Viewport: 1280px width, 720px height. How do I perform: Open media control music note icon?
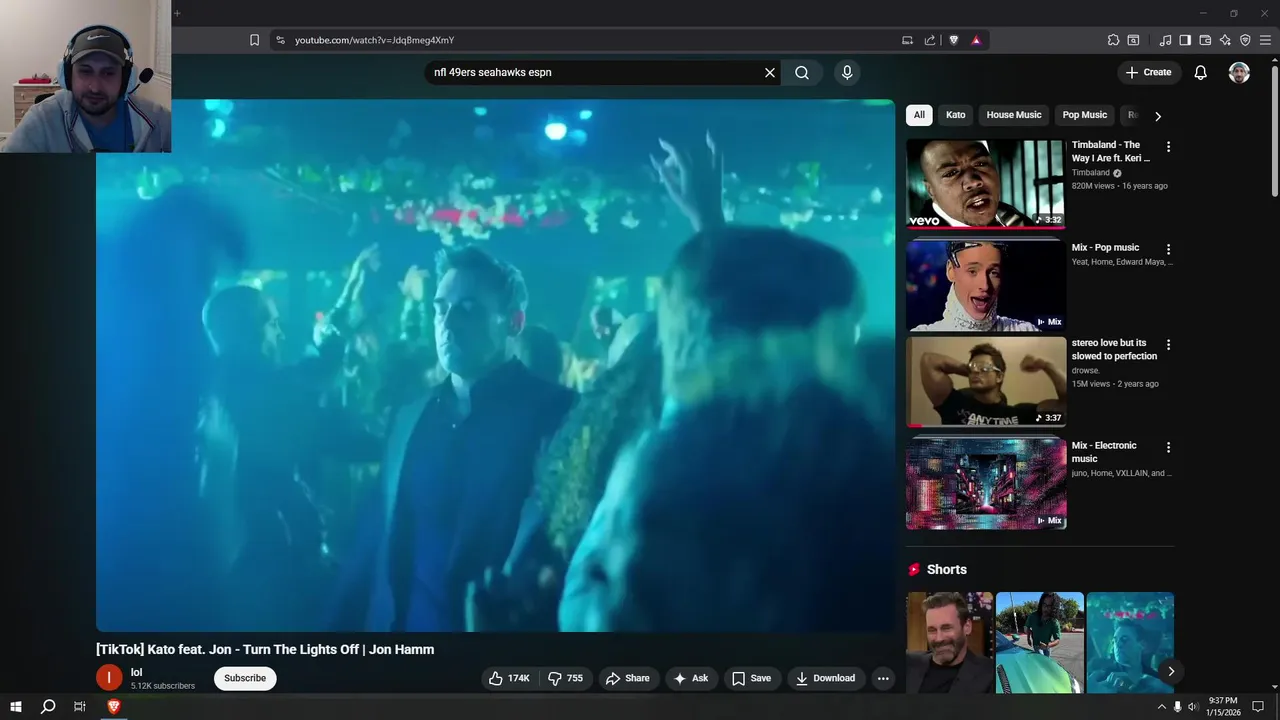[x=1165, y=40]
